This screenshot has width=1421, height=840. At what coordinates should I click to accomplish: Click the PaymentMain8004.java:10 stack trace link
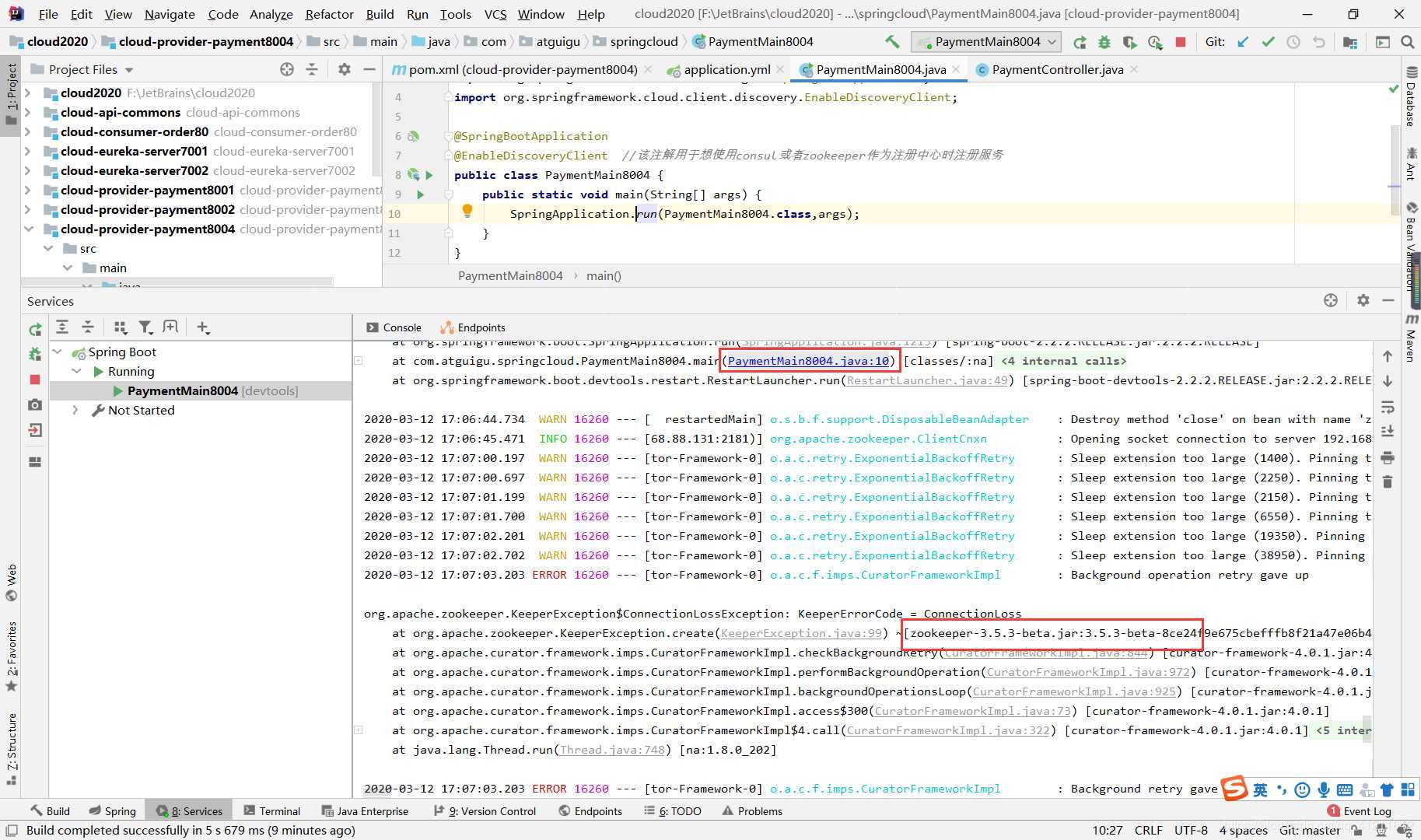[808, 361]
